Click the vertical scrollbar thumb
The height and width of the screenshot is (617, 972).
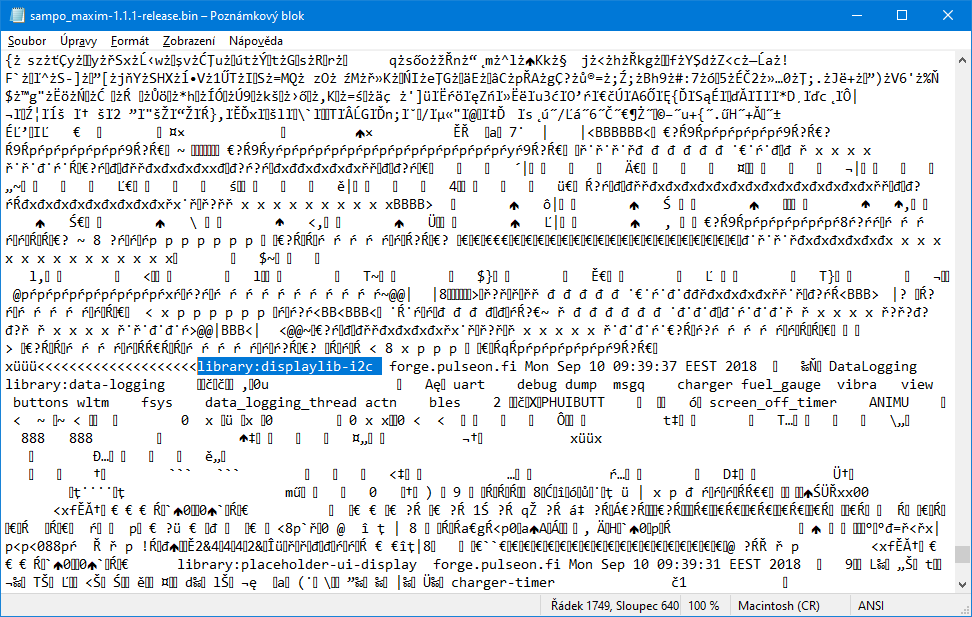[962, 553]
